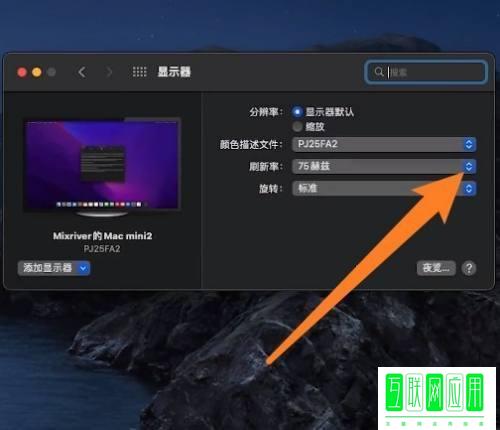Click the 显示器 window title
The height and width of the screenshot is (430, 500).
point(174,72)
